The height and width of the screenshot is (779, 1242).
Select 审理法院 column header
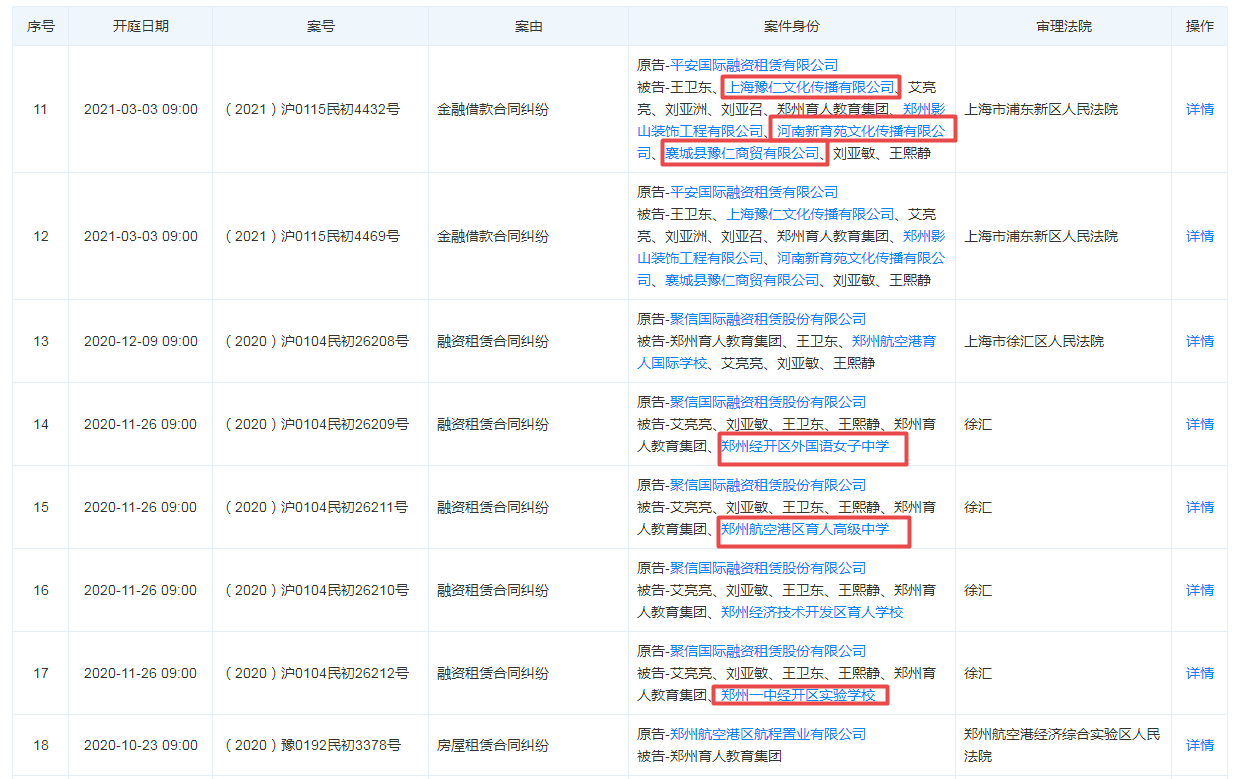tap(1064, 26)
